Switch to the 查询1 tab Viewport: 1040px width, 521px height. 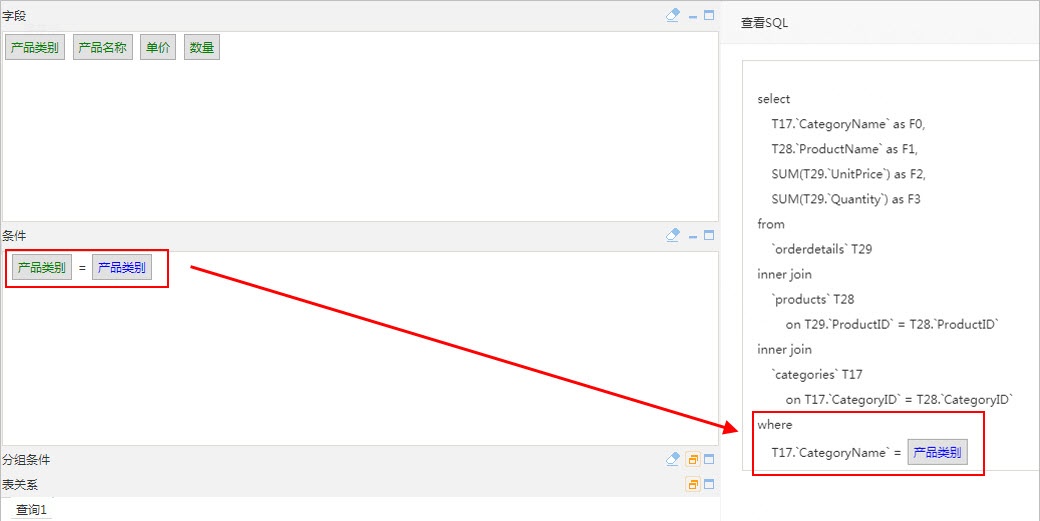pyautogui.click(x=31, y=510)
